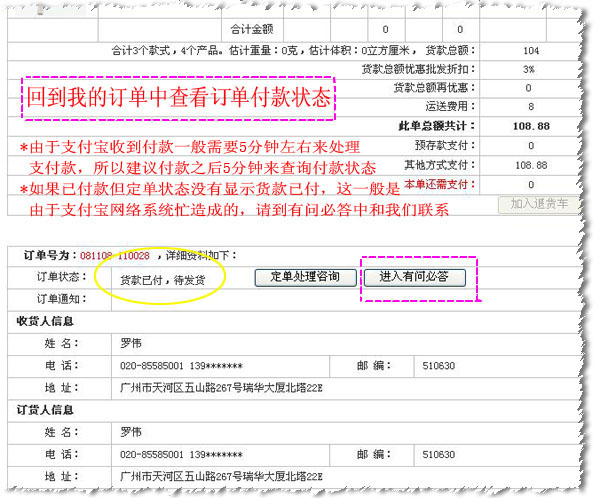Select the 运送费用 value 8

(530, 106)
